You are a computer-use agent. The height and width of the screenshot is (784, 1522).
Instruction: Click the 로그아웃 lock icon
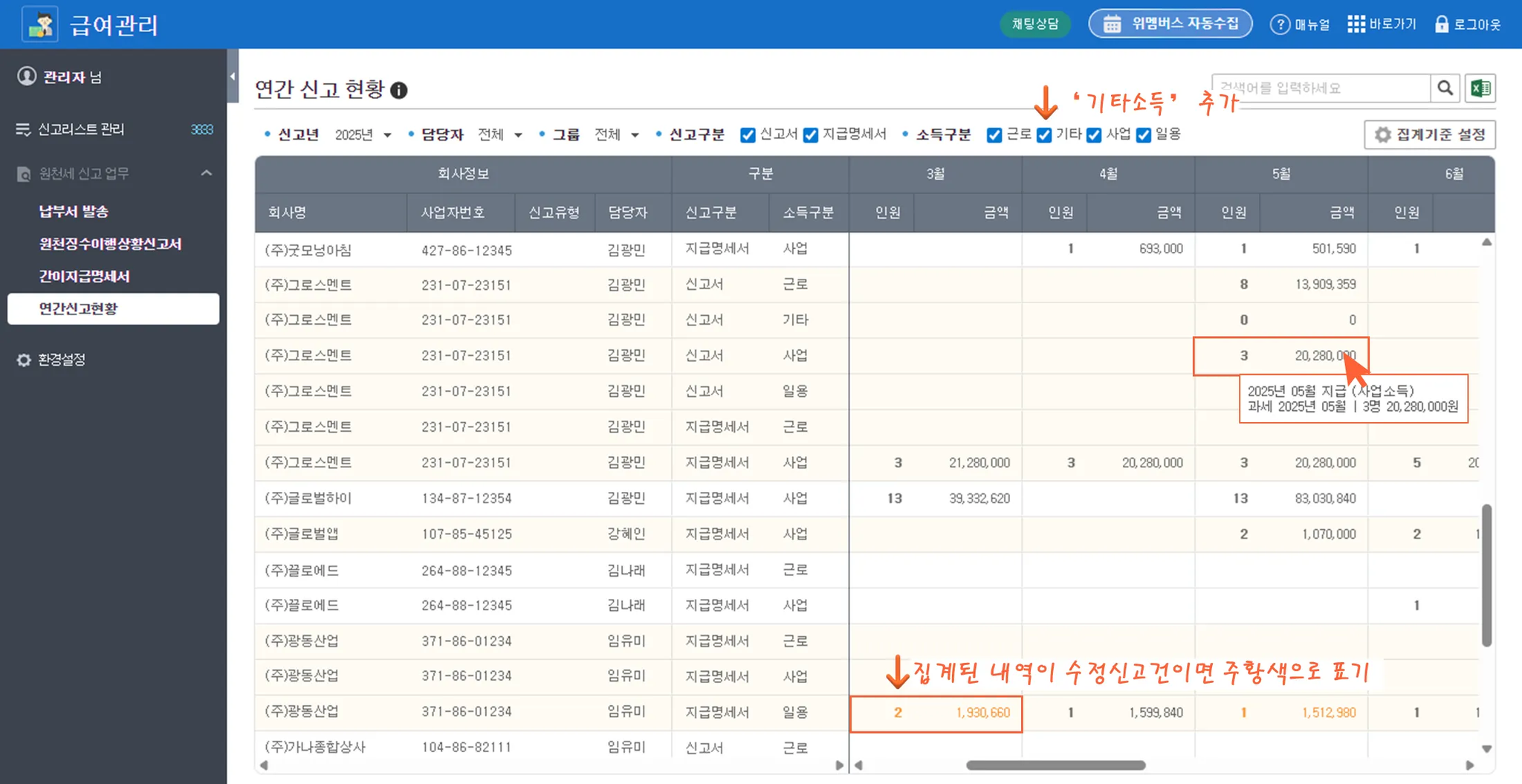pyautogui.click(x=1442, y=25)
